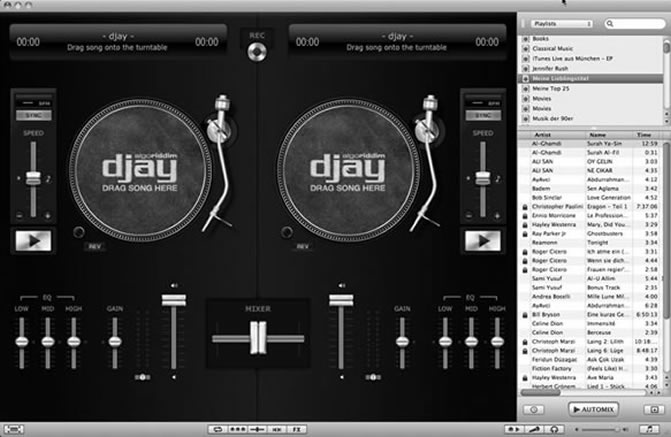
Task: Select the Classical Music playlist
Action: (591, 48)
